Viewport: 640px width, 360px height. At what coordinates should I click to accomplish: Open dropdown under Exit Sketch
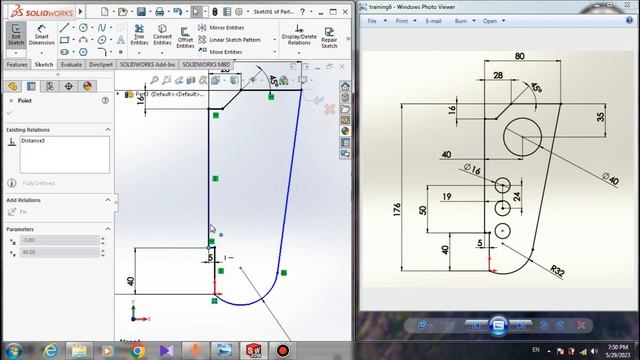tap(16, 53)
